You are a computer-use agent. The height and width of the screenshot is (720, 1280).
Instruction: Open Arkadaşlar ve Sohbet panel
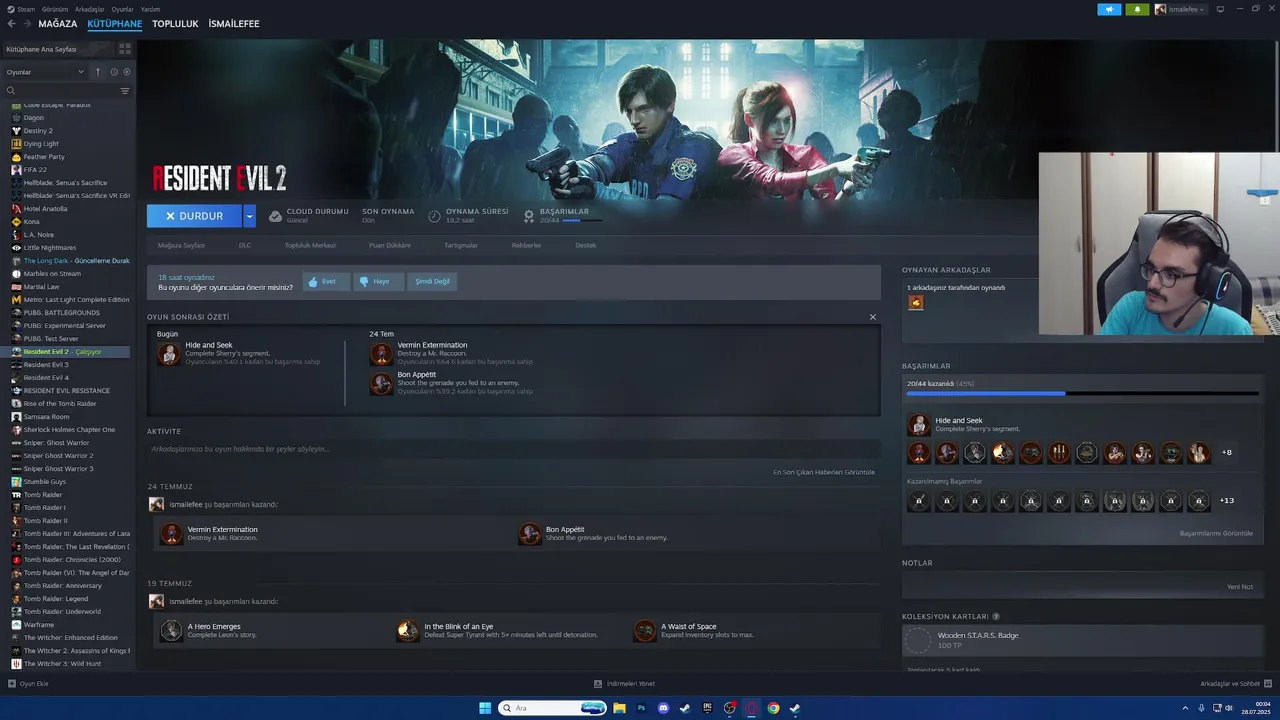click(x=1234, y=684)
